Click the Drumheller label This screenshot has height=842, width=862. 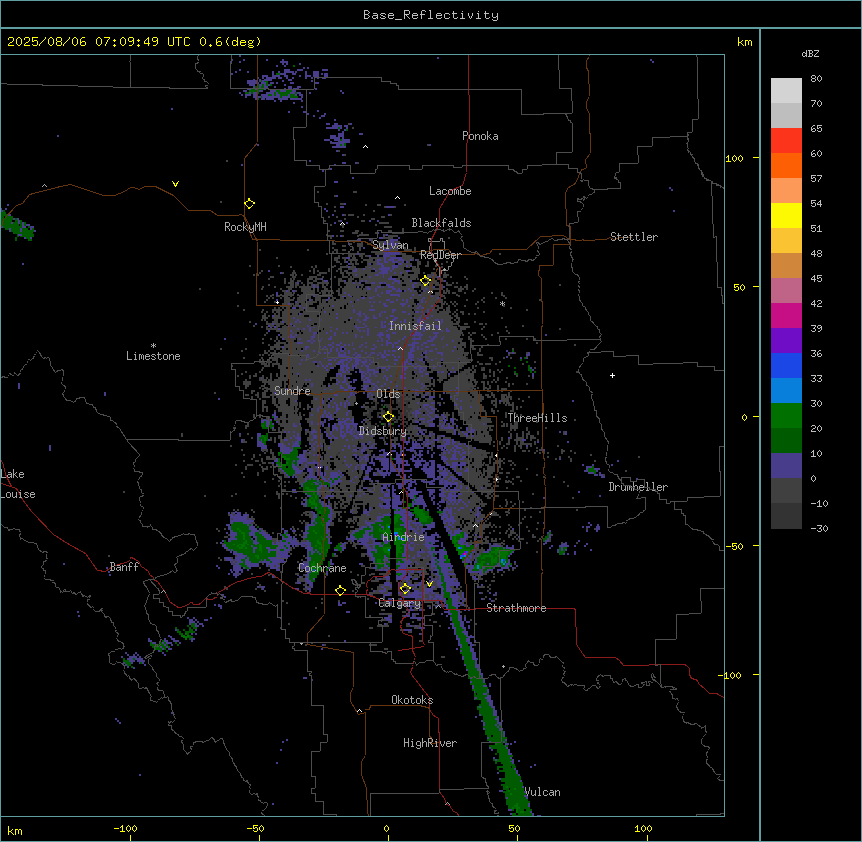(x=638, y=487)
